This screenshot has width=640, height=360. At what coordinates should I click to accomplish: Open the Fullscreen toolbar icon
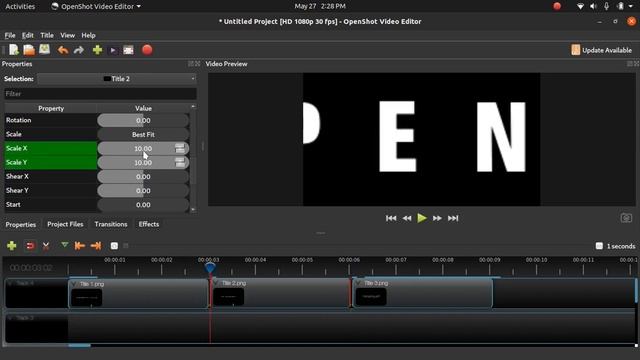tap(128, 50)
